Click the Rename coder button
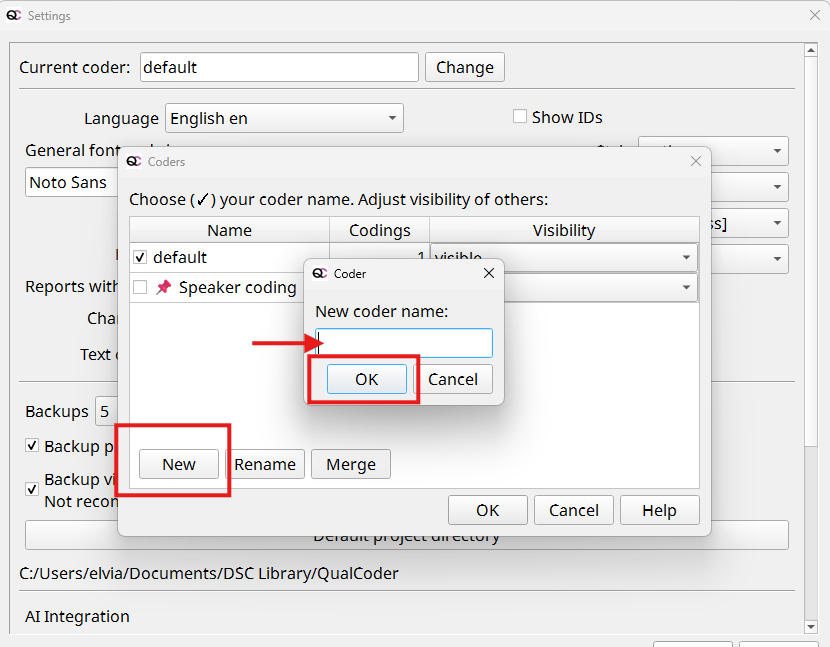830x647 pixels. click(265, 464)
